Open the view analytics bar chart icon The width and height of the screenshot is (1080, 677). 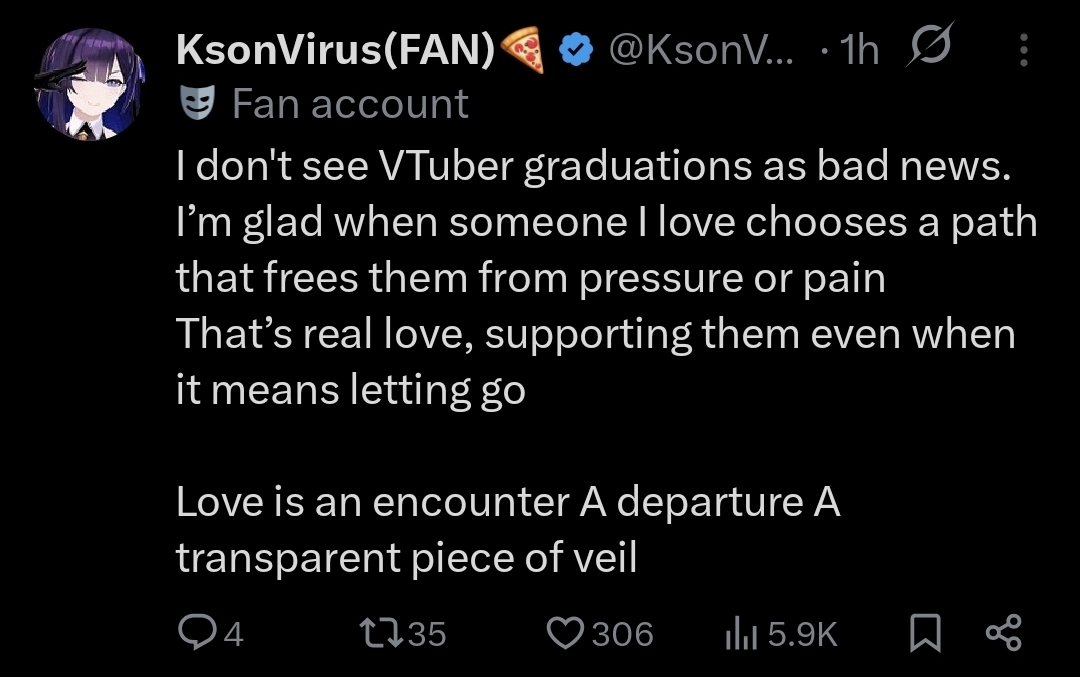coord(742,633)
